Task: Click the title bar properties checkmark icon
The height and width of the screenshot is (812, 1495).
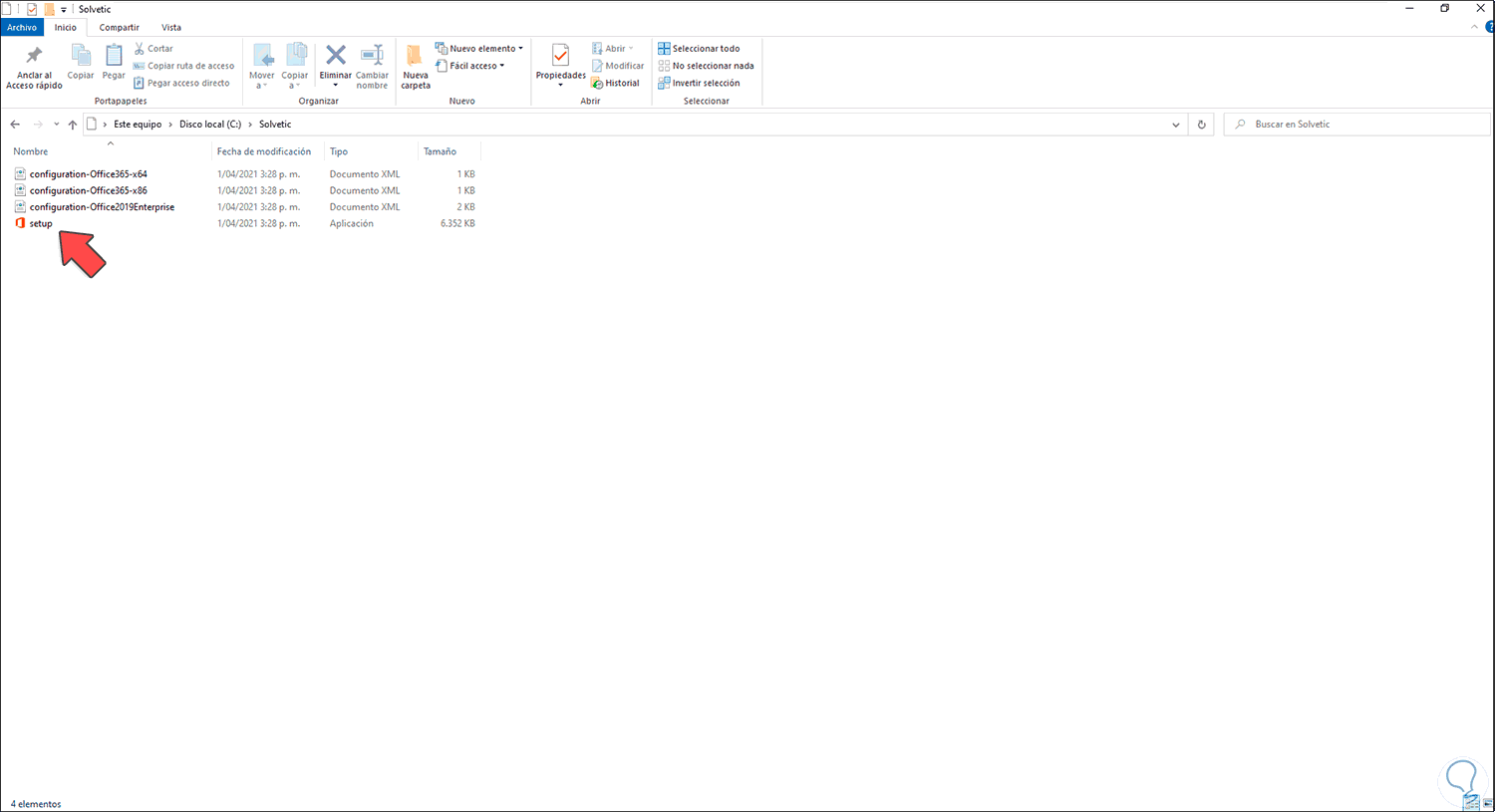Action: pos(32,9)
